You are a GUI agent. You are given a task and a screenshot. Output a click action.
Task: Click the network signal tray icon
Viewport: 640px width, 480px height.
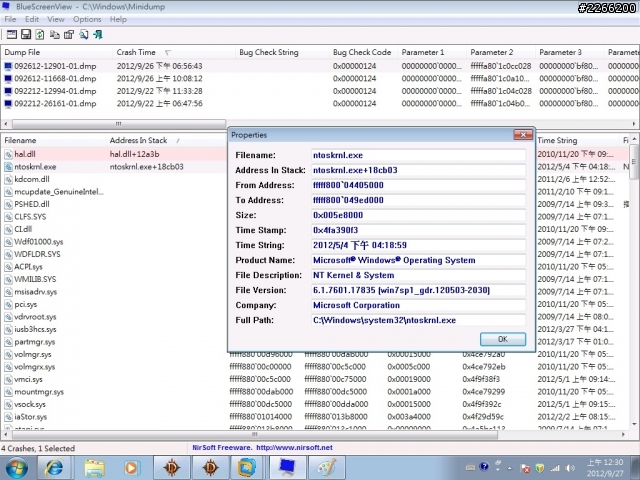click(x=555, y=468)
